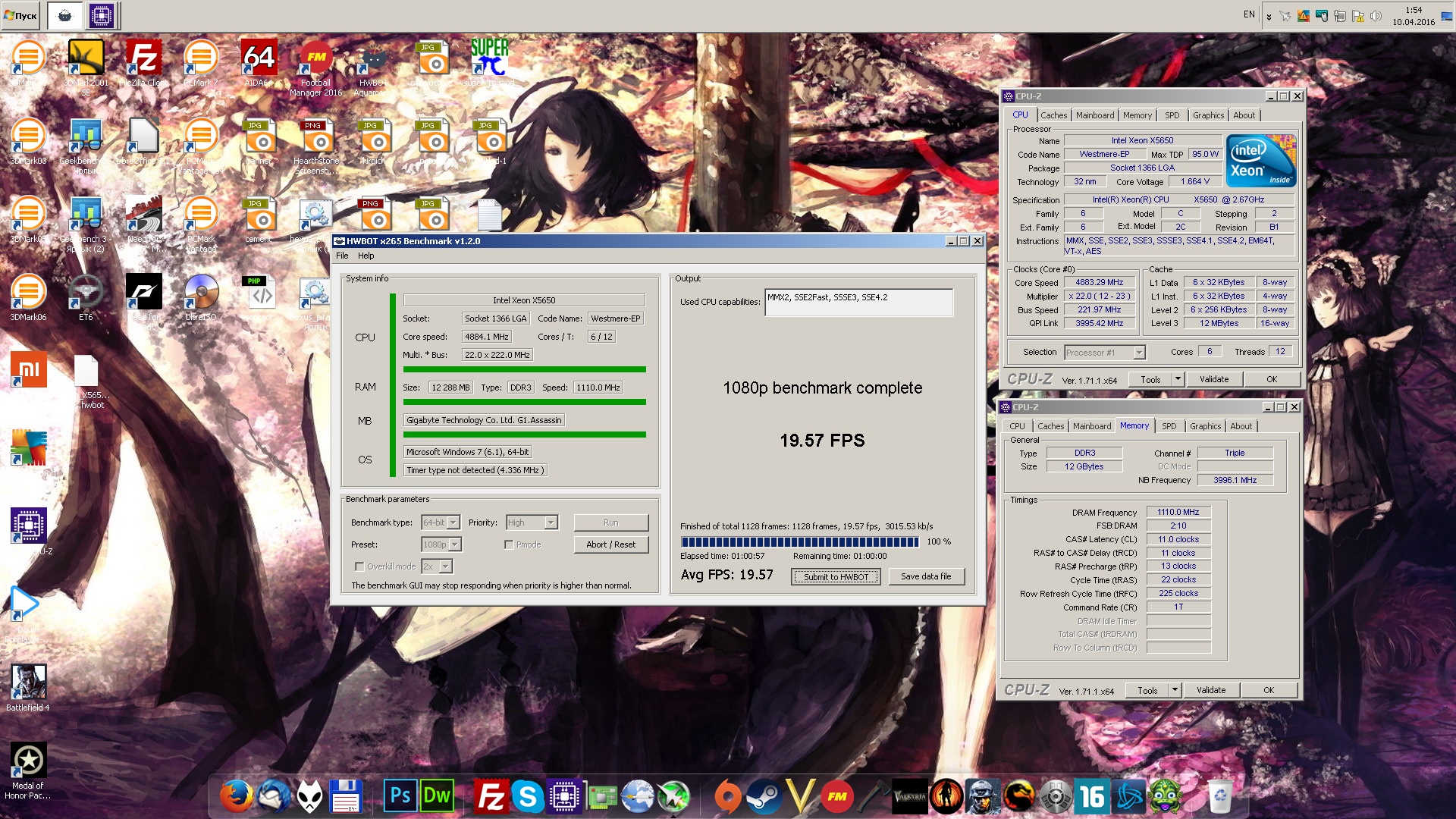The image size is (1456, 819).
Task: Open the LibreOffice desktop shortcut
Action: click(x=143, y=136)
